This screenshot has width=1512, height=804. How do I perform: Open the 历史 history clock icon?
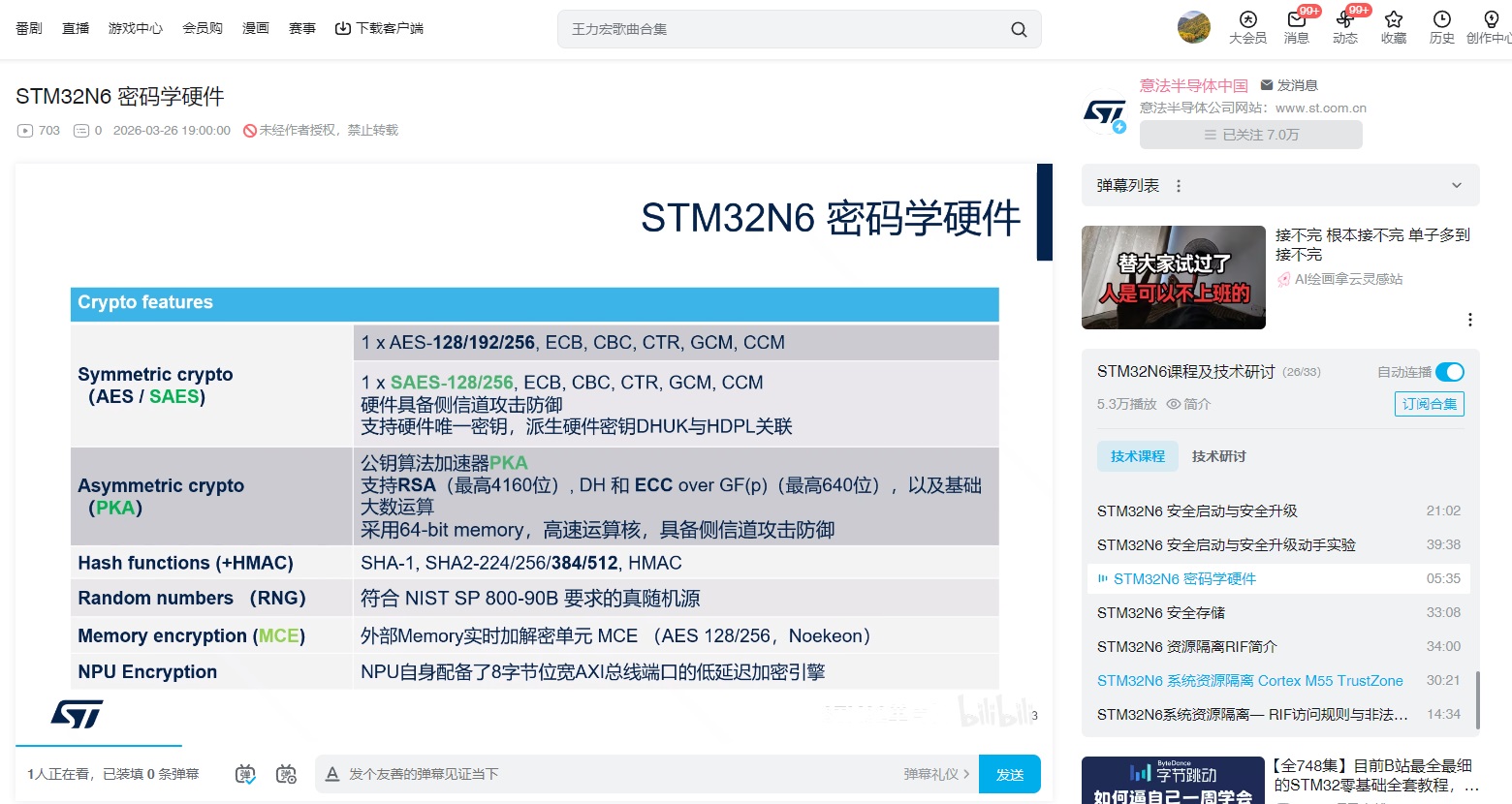tap(1442, 20)
